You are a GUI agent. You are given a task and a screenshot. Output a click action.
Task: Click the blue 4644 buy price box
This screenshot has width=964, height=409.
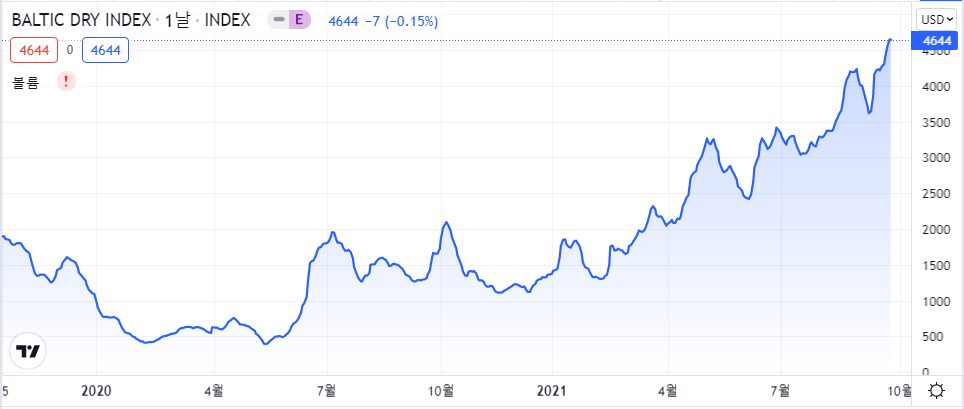105,50
